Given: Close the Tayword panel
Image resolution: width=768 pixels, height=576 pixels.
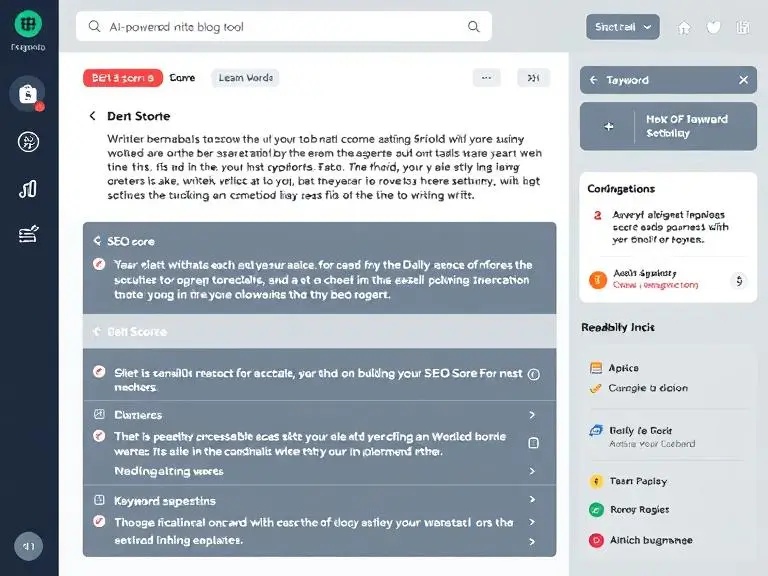Looking at the screenshot, I should coord(744,80).
